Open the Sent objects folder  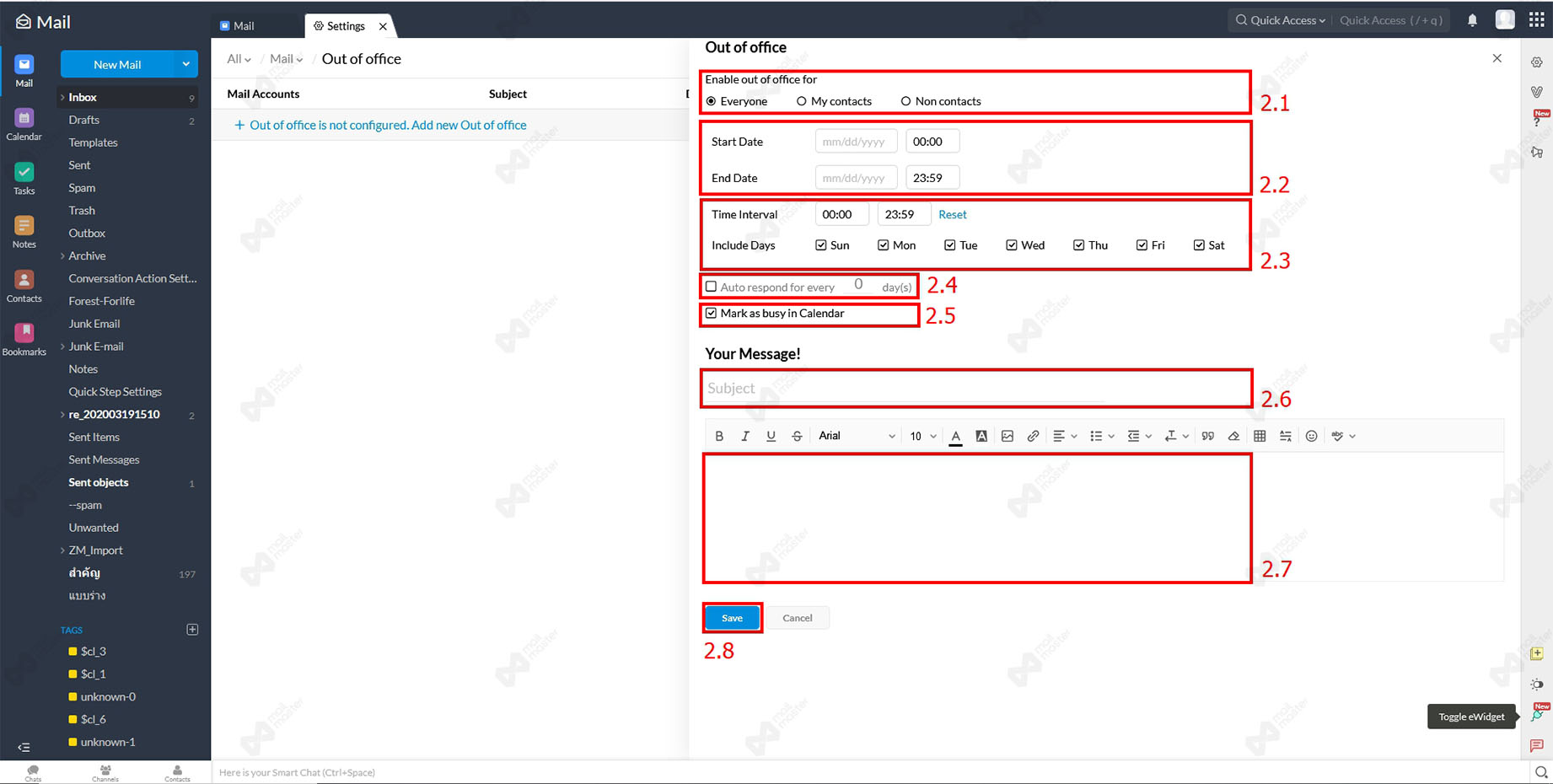(99, 482)
